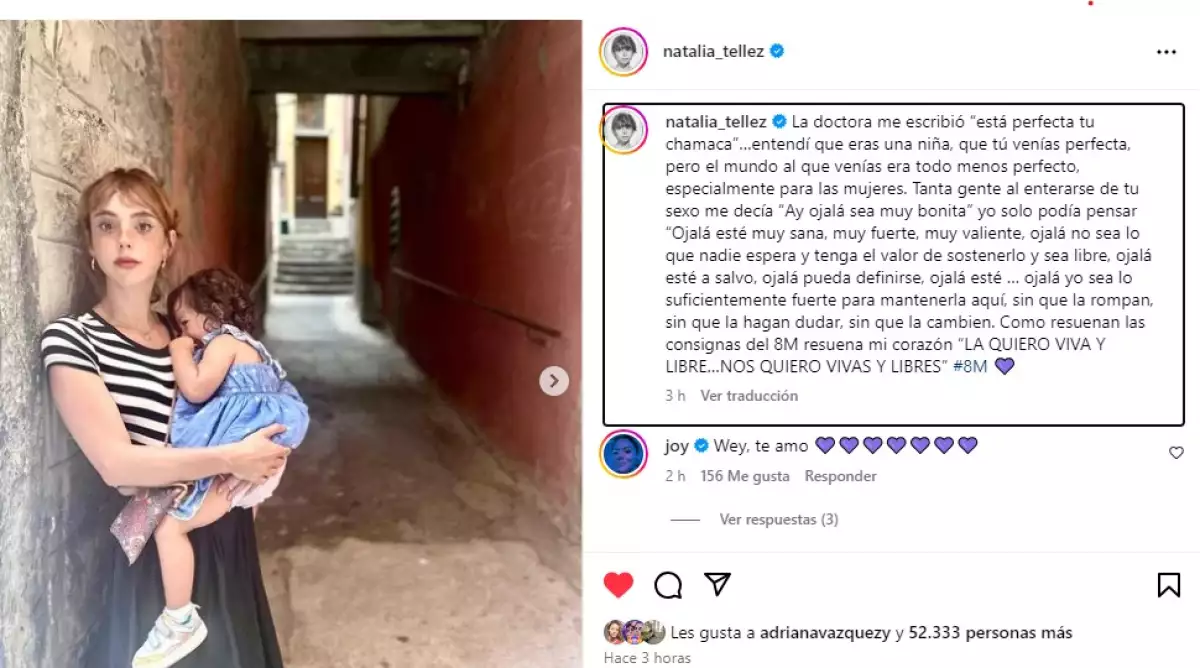The height and width of the screenshot is (668, 1200).
Task: Save the post with the bookmark icon
Action: pyautogui.click(x=1168, y=585)
